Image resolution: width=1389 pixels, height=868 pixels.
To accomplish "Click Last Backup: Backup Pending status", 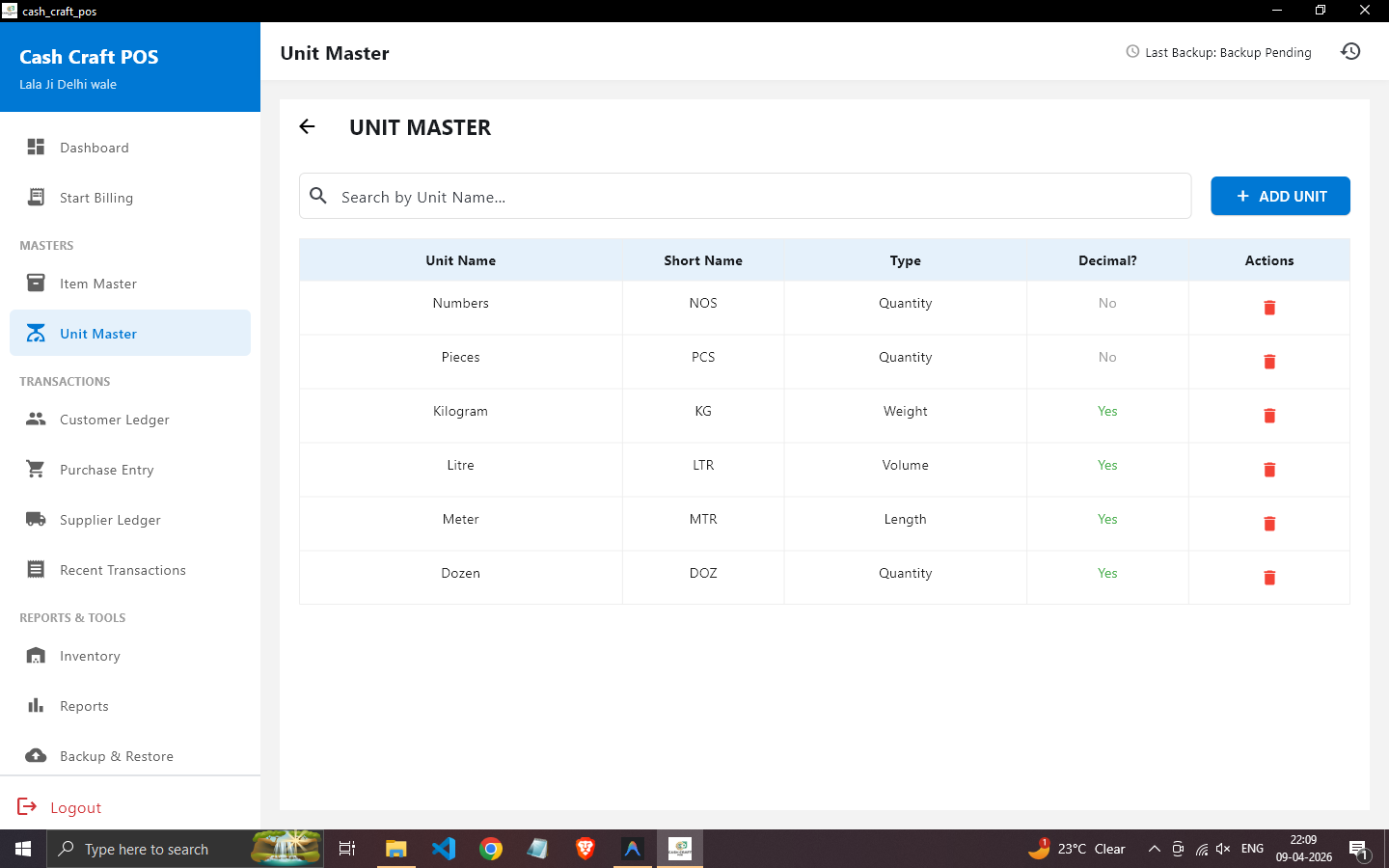I will pyautogui.click(x=1218, y=52).
